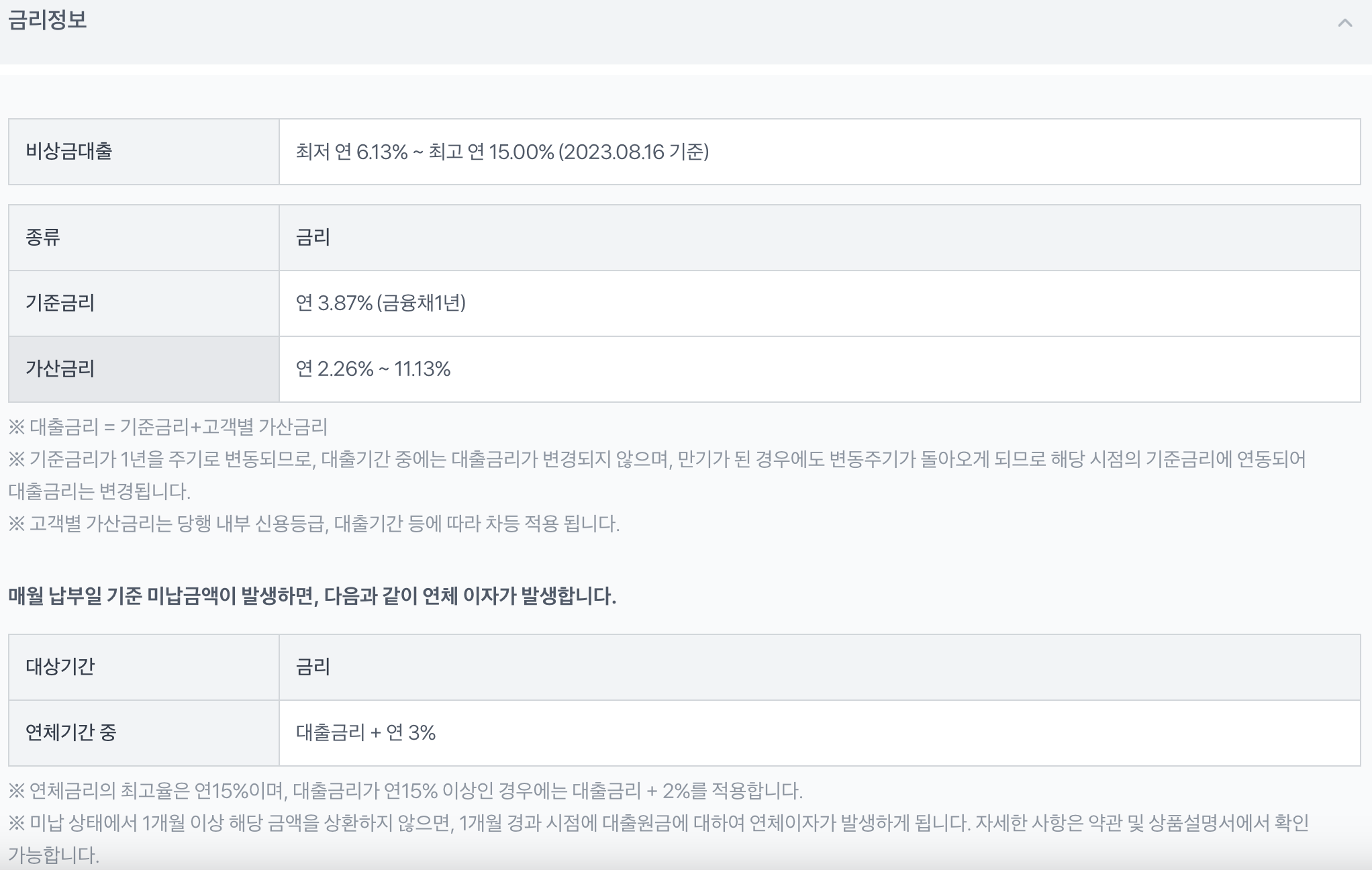
Task: Click the note about 기준금리가 1년을 주기로 변동
Action: 656,460
